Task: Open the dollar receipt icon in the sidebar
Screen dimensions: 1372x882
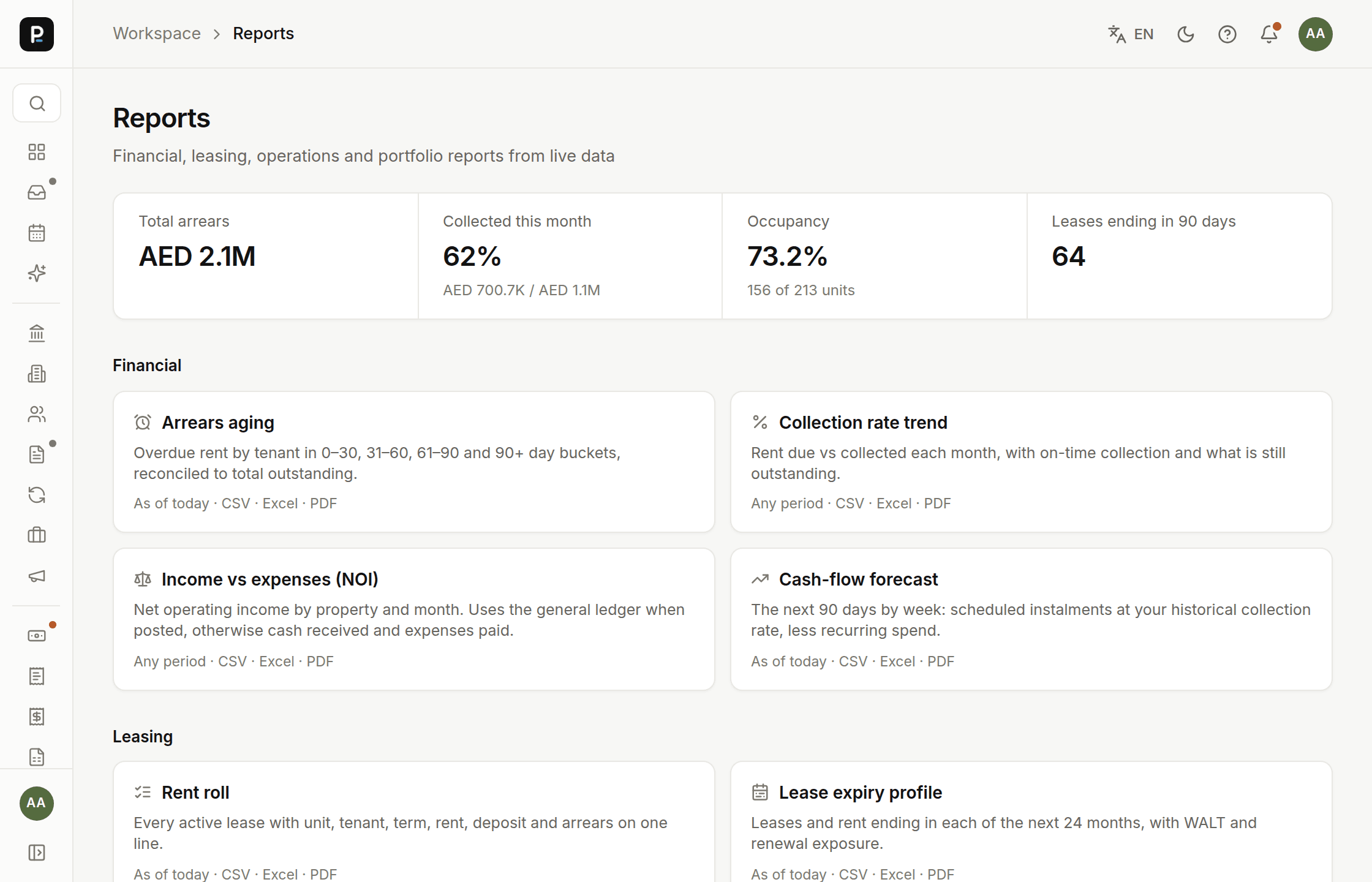Action: click(37, 717)
